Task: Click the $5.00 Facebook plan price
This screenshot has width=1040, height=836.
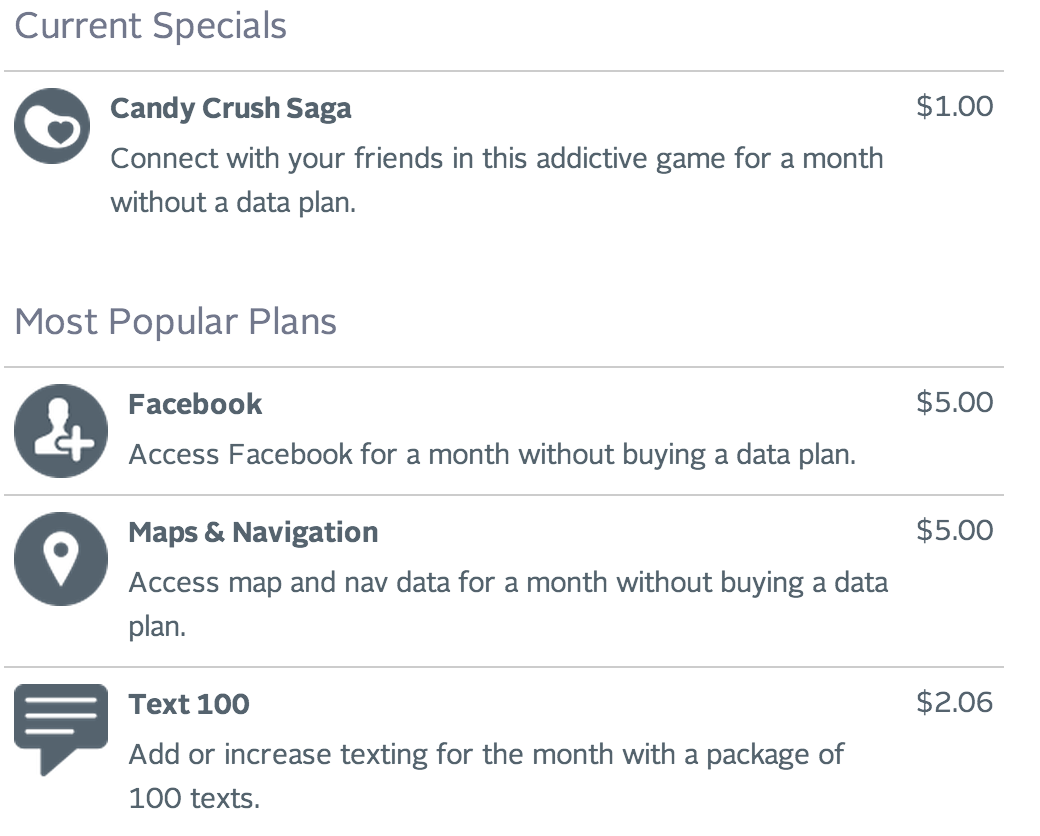Action: 954,402
